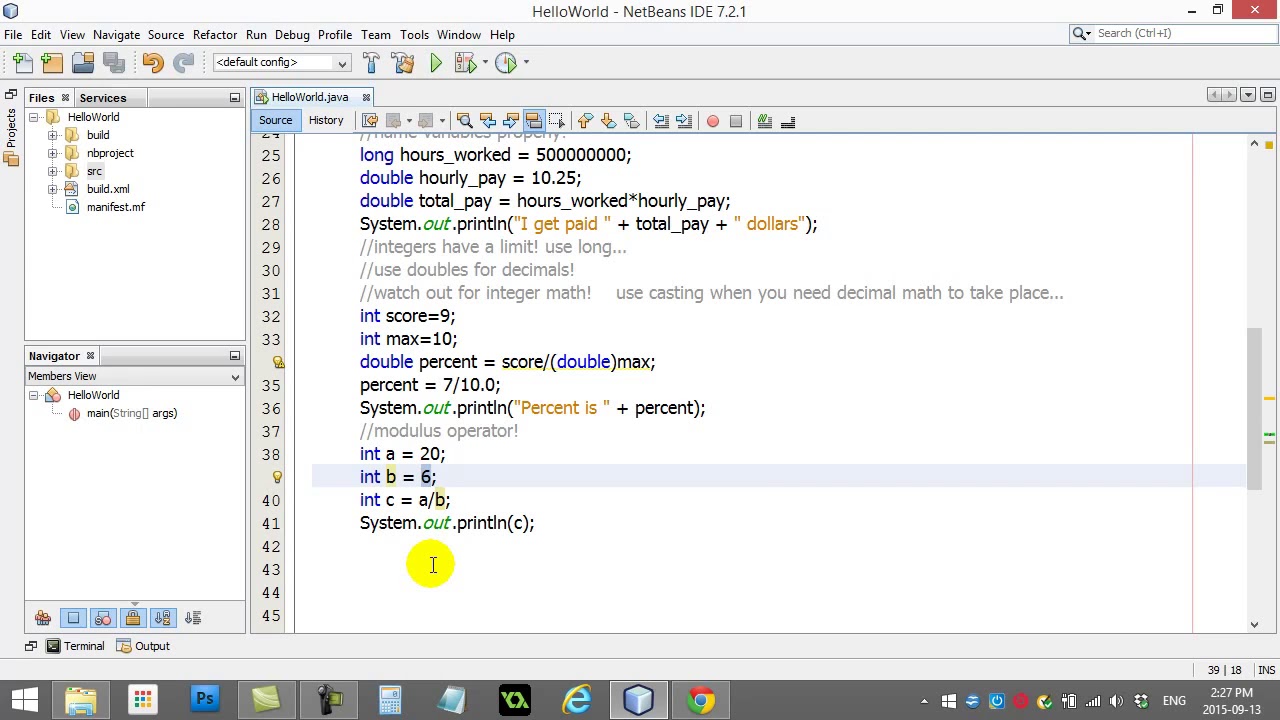Toggle Sort by Source in Navigator

(193, 618)
